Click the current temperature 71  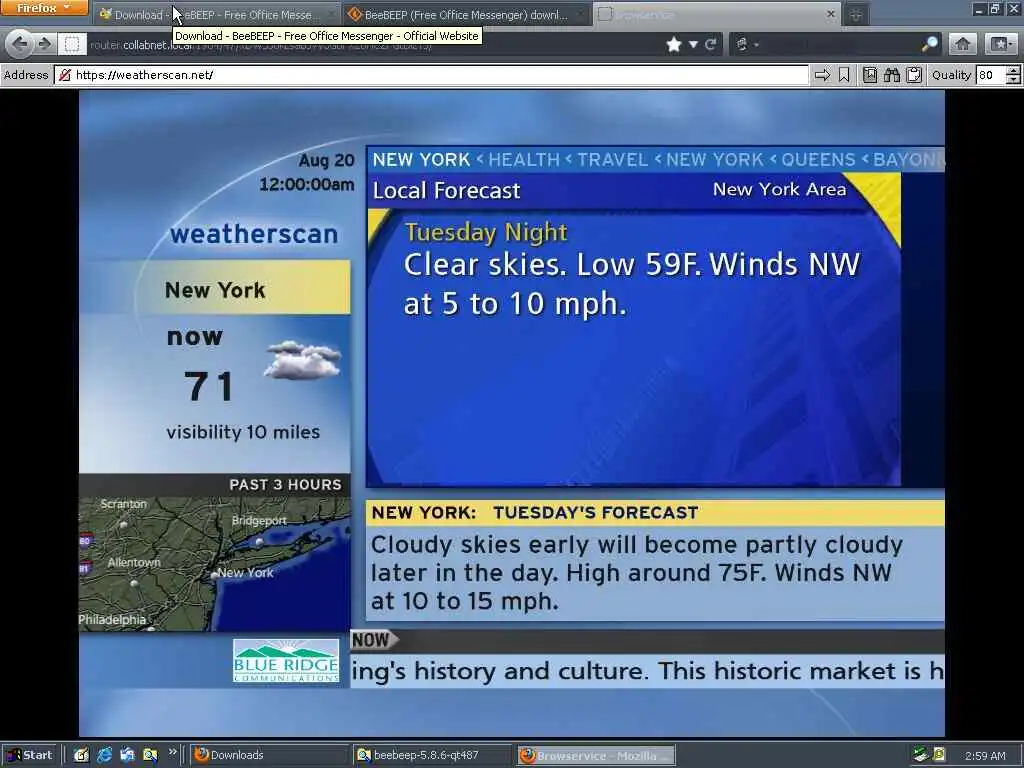tap(208, 386)
